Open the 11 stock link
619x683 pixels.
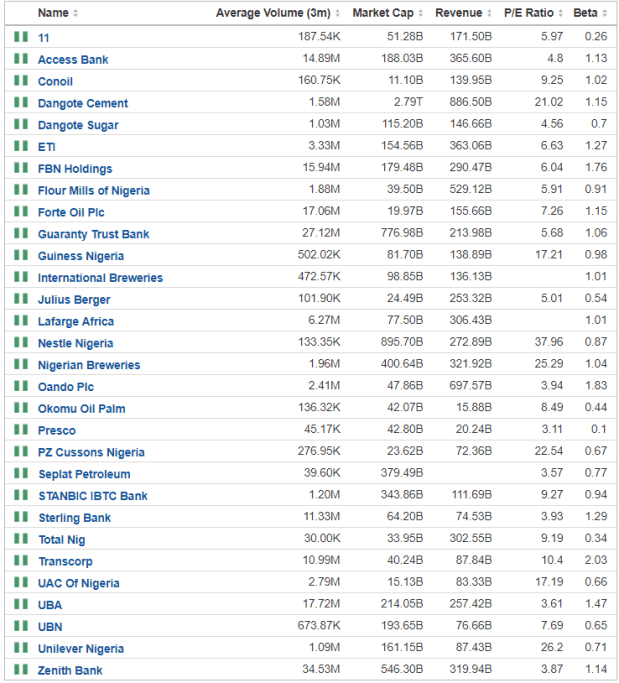44,38
